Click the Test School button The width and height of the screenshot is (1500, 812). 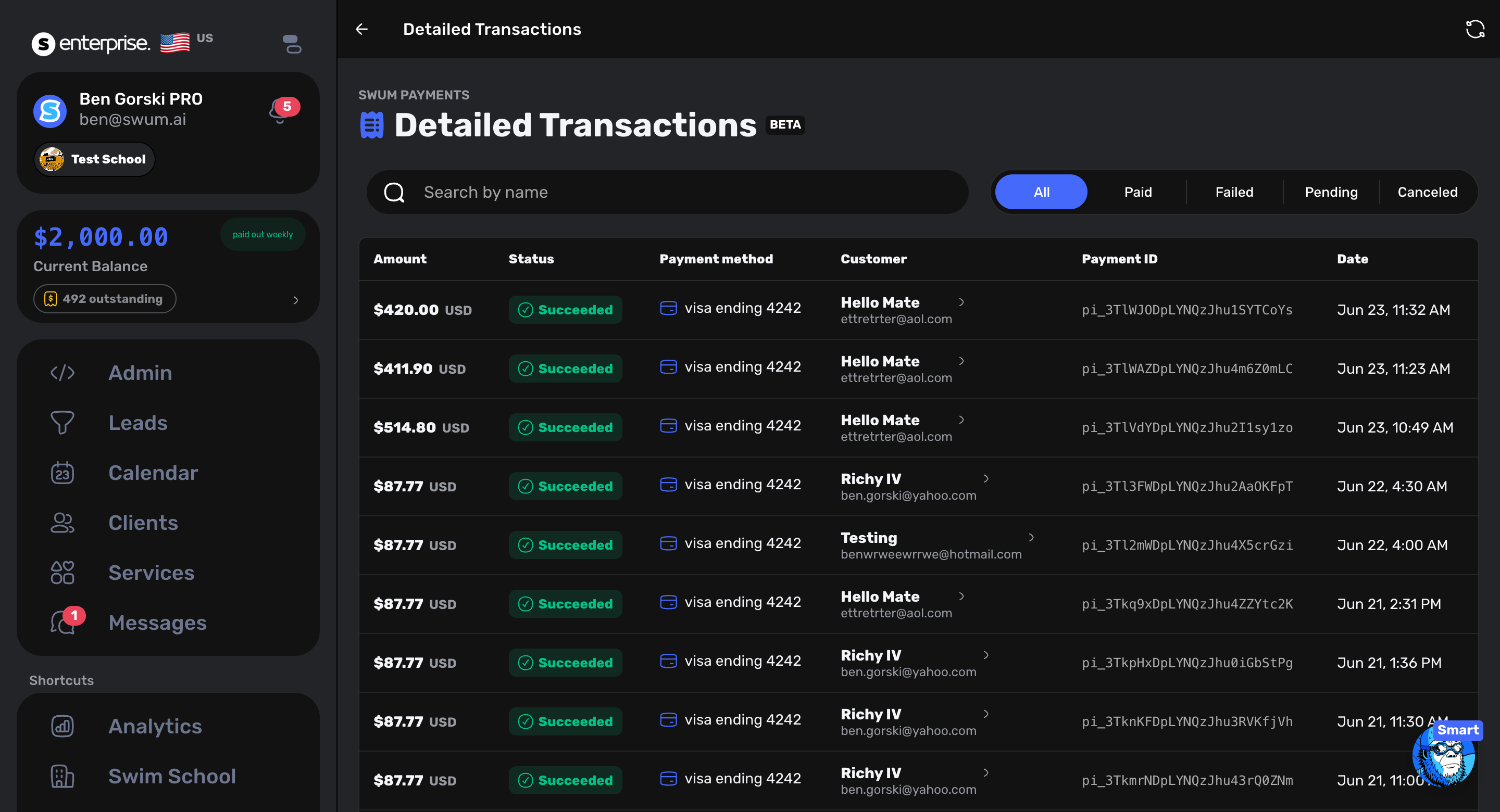point(94,159)
